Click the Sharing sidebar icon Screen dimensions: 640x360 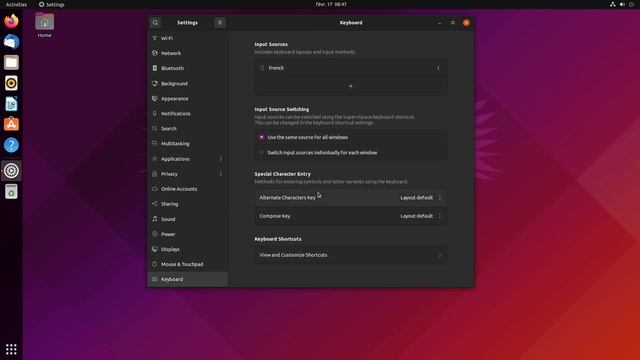tap(155, 204)
